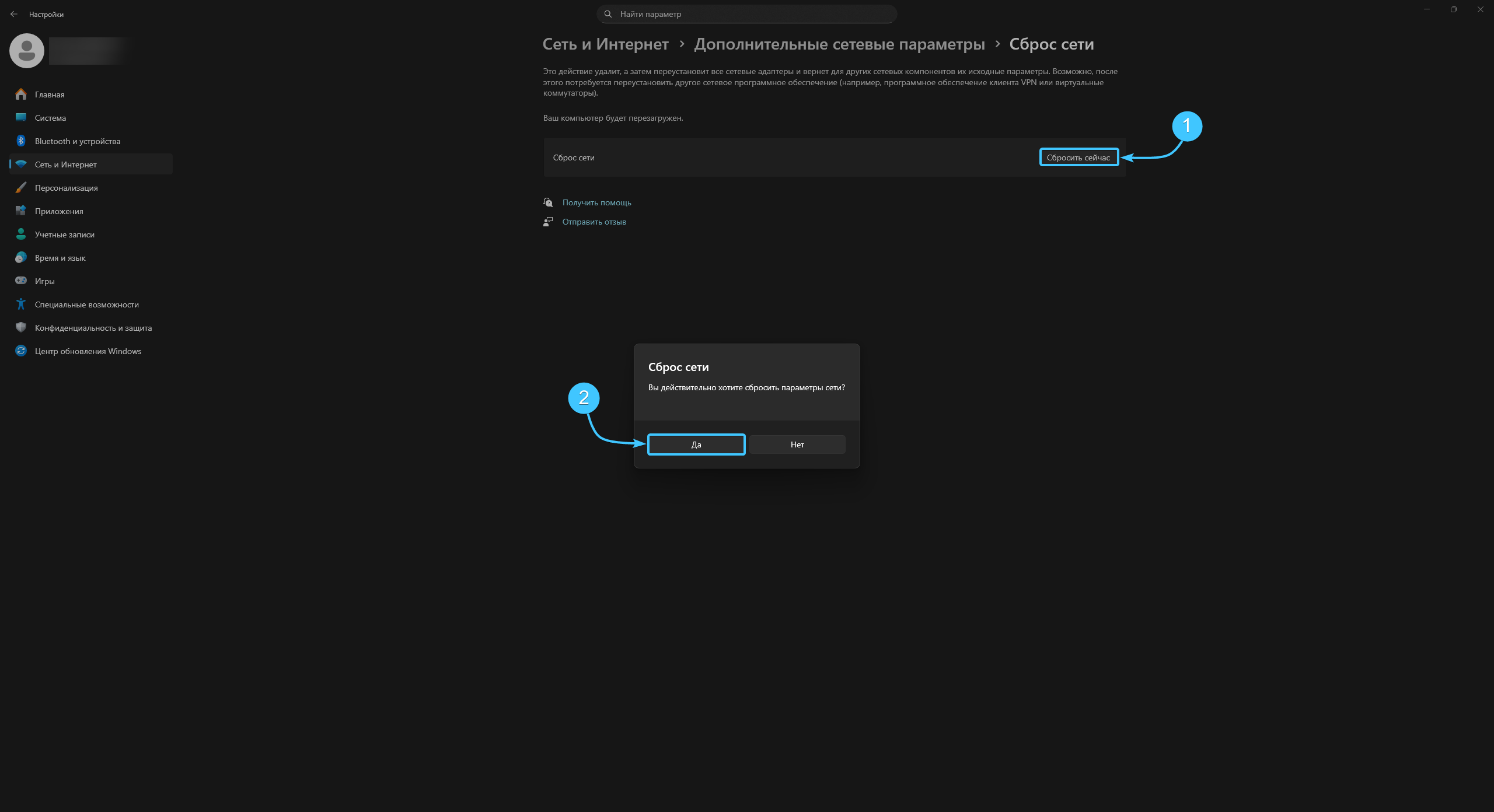Click the Personalization brush icon
Screen dimensions: 1494x812
click(x=21, y=187)
